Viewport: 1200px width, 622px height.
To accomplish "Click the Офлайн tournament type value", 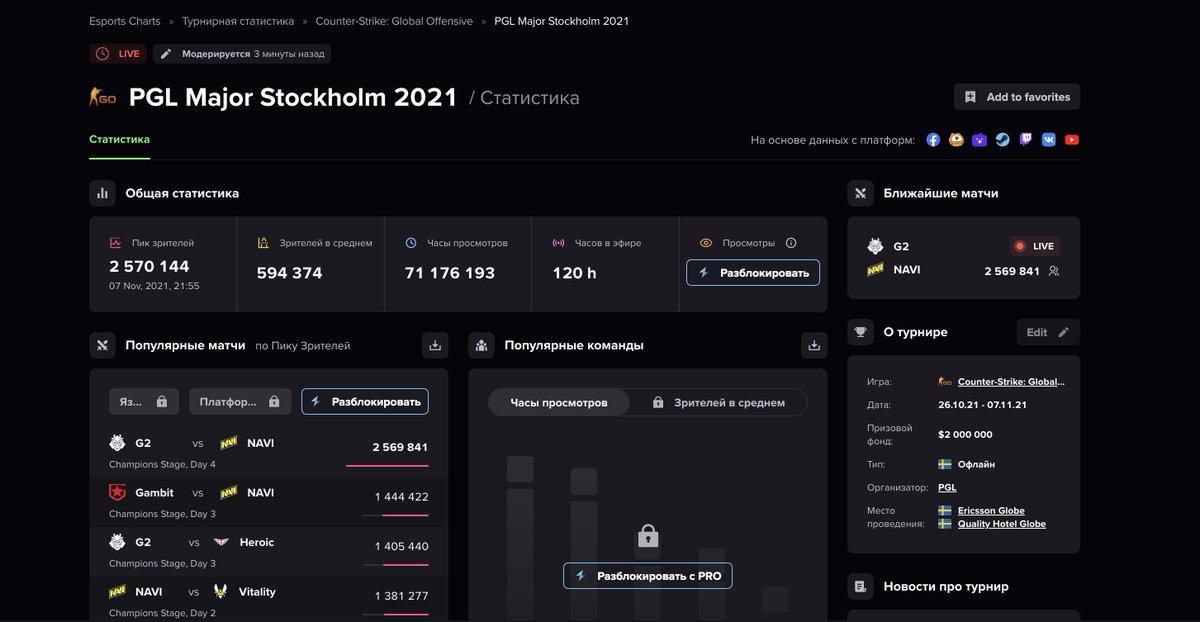I will [x=976, y=464].
